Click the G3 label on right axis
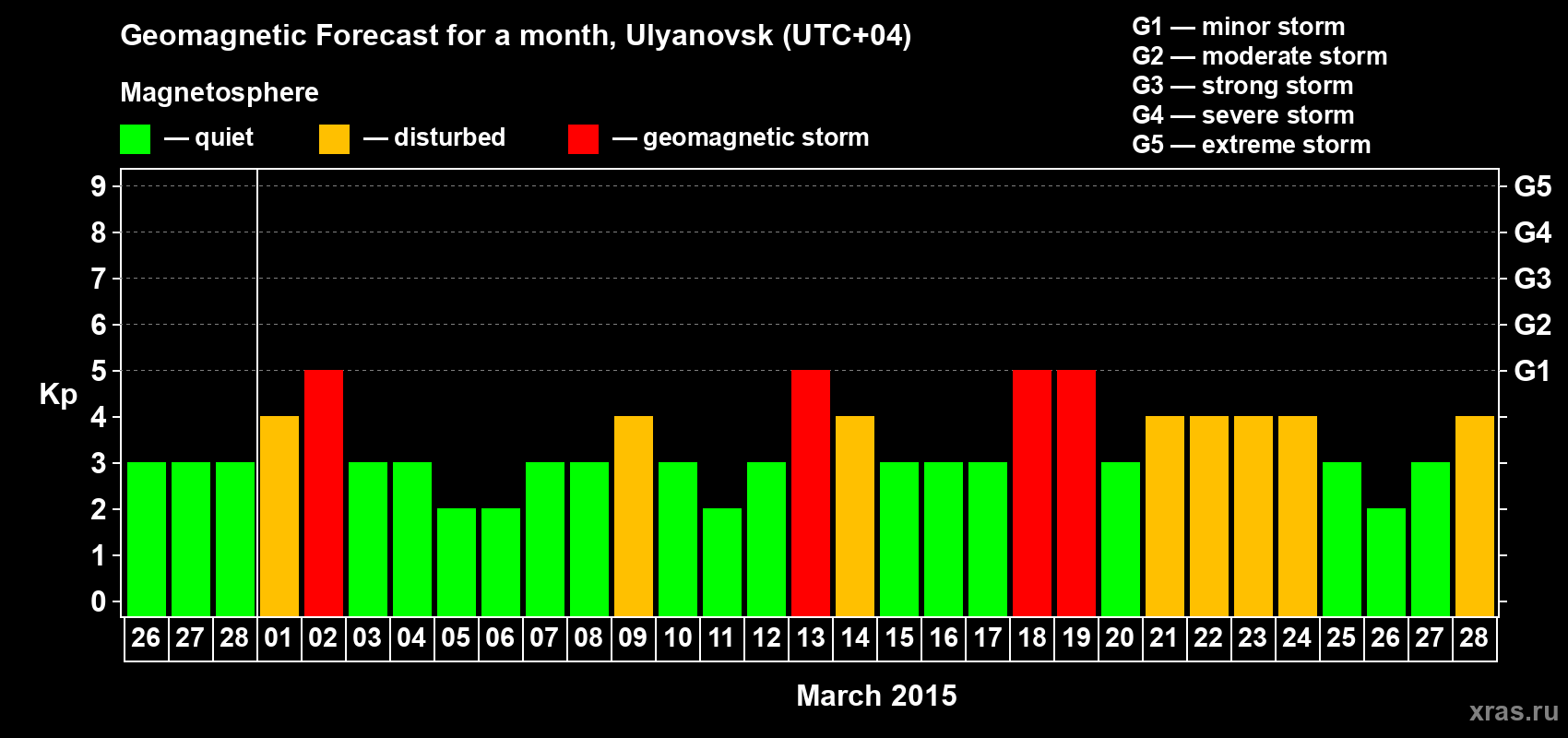This screenshot has width=1568, height=738. (1532, 279)
